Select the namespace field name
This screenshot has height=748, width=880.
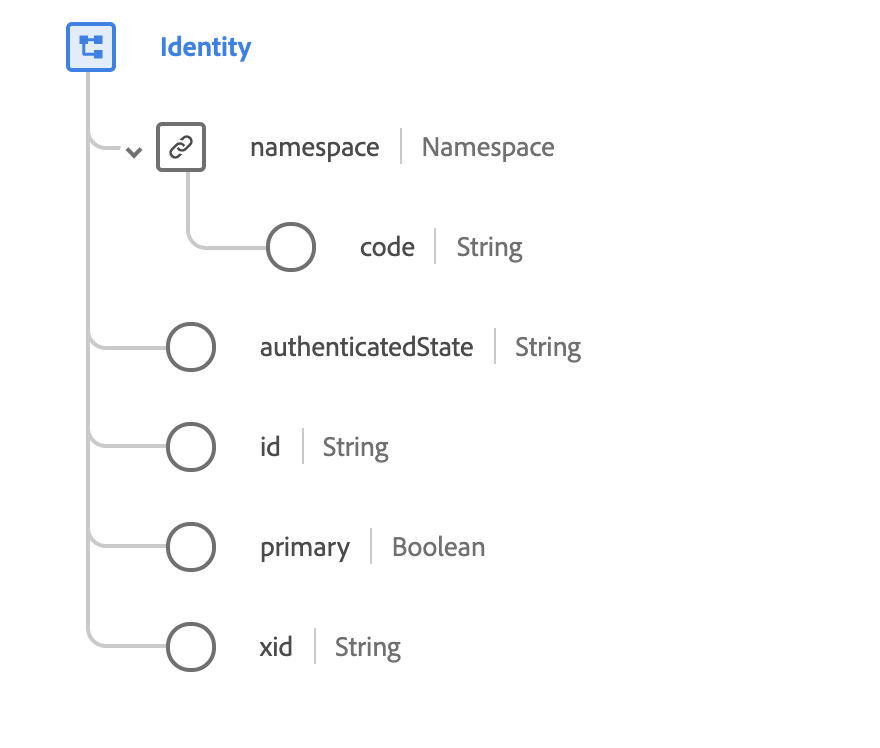[314, 148]
